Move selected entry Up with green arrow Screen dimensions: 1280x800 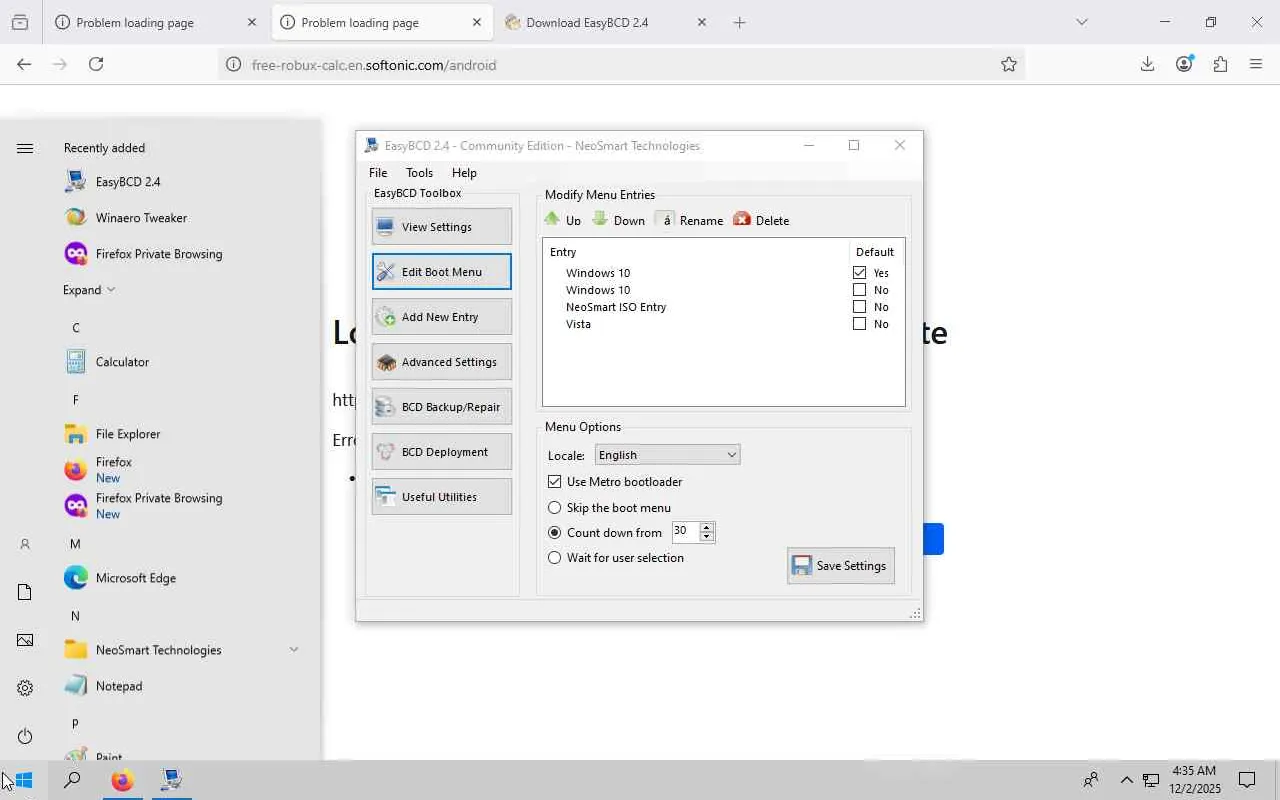(x=562, y=220)
